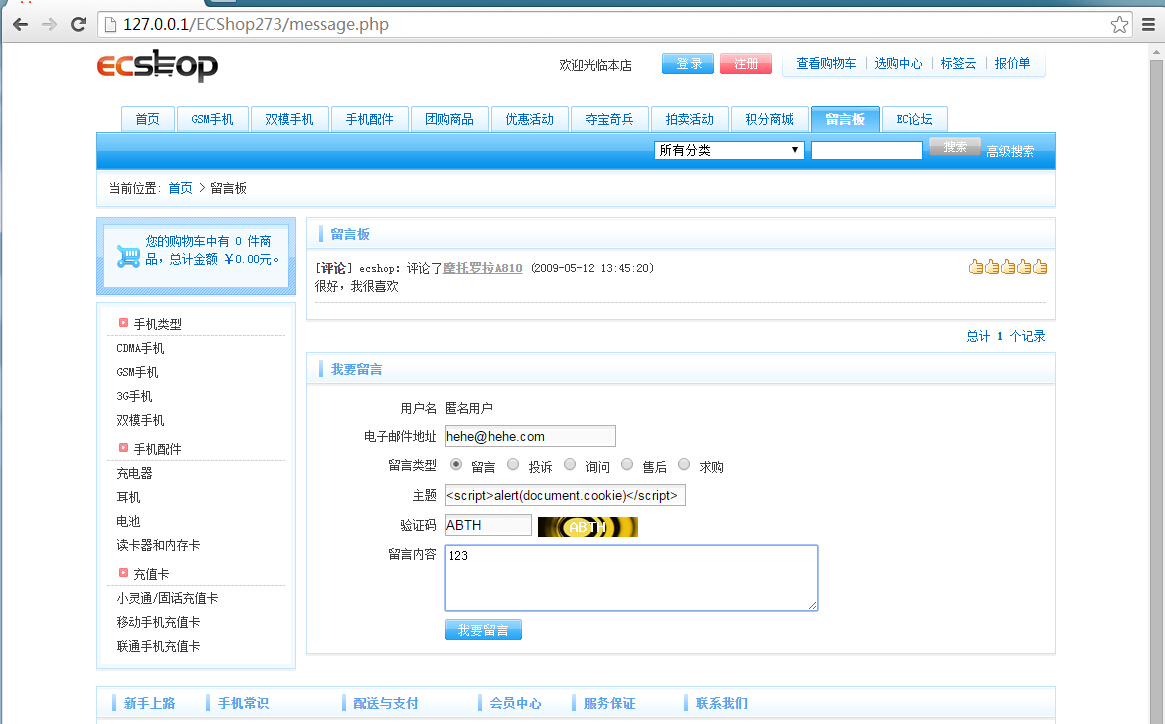Click the cart summary text link
This screenshot has height=724, width=1165.
(212, 250)
